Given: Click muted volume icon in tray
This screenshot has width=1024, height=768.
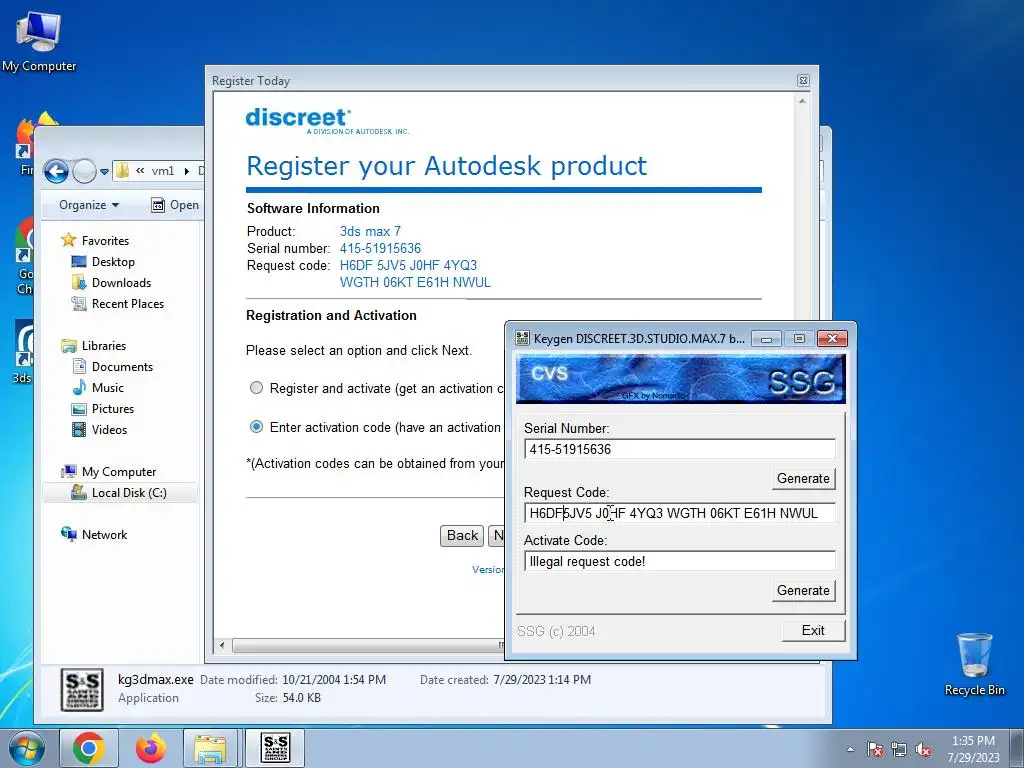Looking at the screenshot, I should [x=923, y=750].
